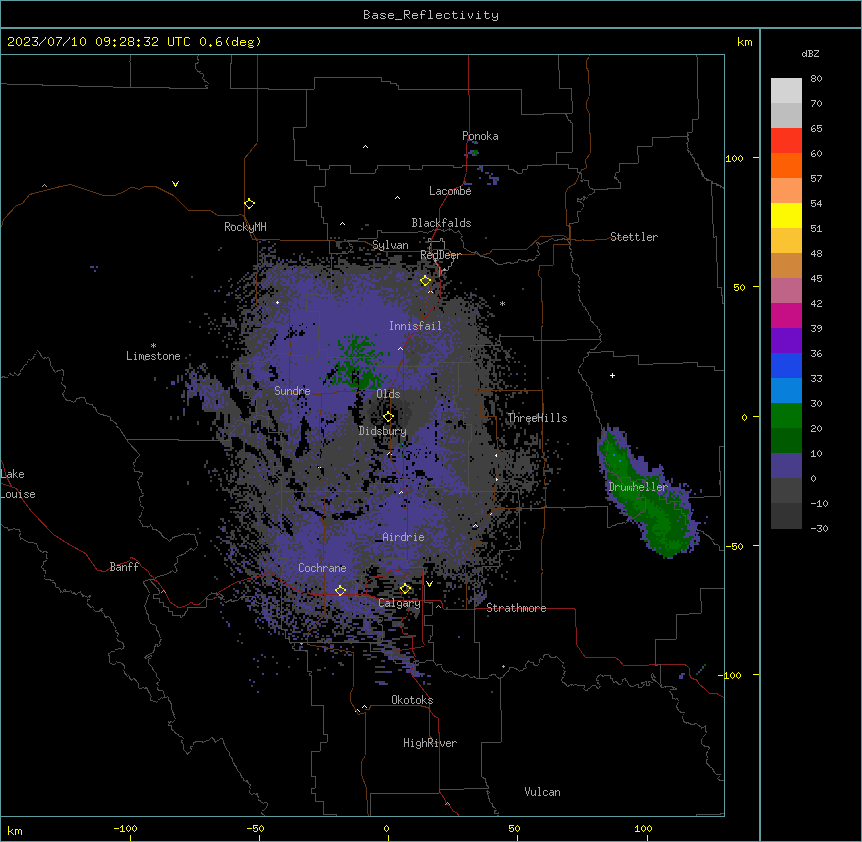This screenshot has height=842, width=862.
Task: Click the Ponoka city label
Action: [x=480, y=136]
